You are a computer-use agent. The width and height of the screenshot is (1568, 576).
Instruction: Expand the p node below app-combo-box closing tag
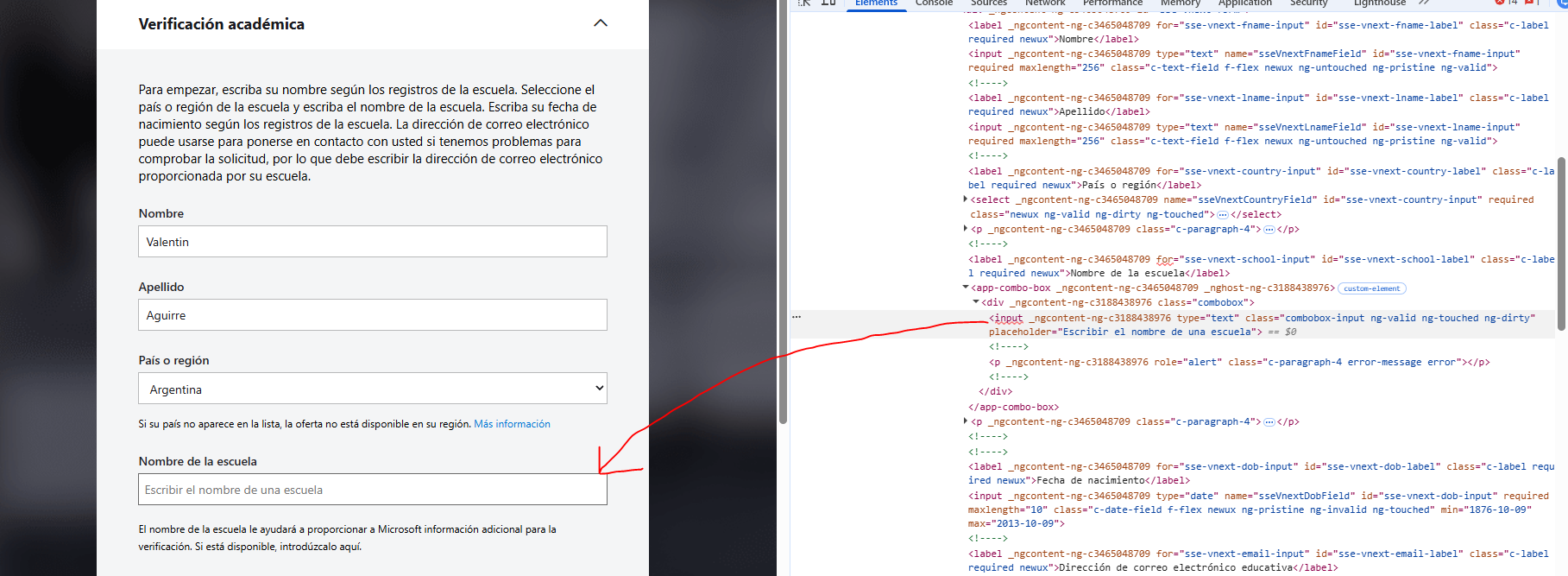(966, 421)
